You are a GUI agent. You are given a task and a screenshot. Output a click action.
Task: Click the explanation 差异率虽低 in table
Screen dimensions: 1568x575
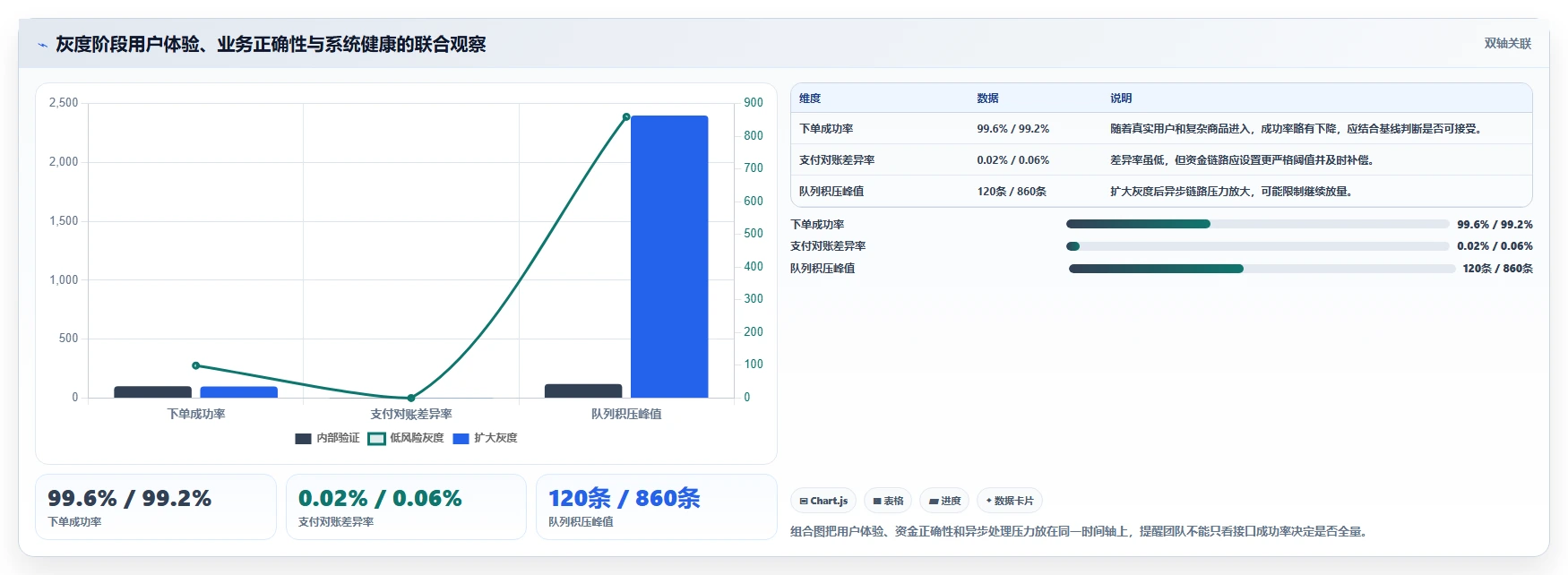click(x=1243, y=160)
